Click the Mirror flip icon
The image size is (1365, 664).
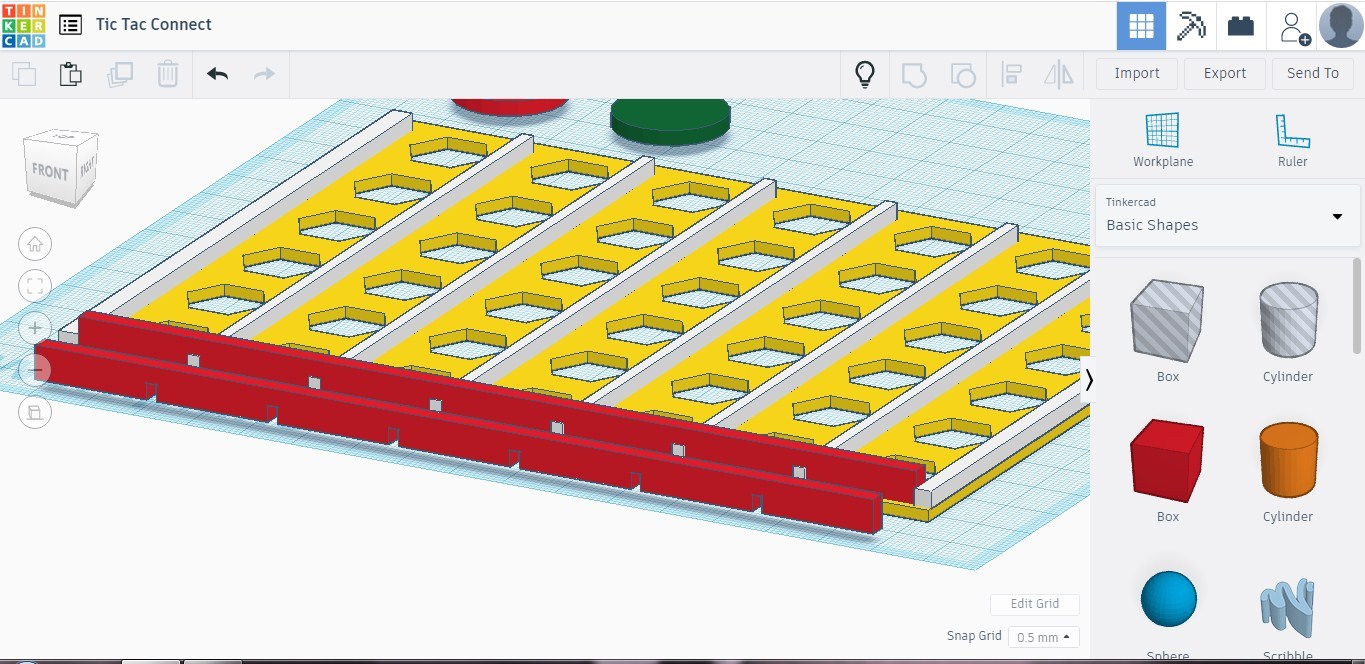coord(1058,74)
